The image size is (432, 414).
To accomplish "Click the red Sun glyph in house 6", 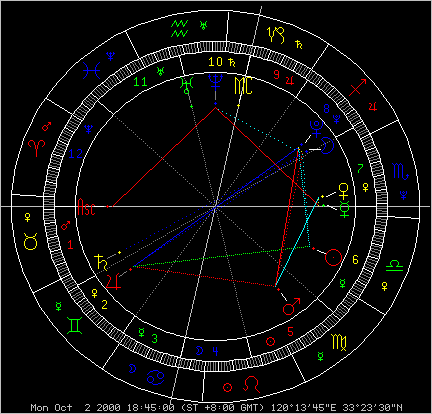I will click(x=333, y=257).
